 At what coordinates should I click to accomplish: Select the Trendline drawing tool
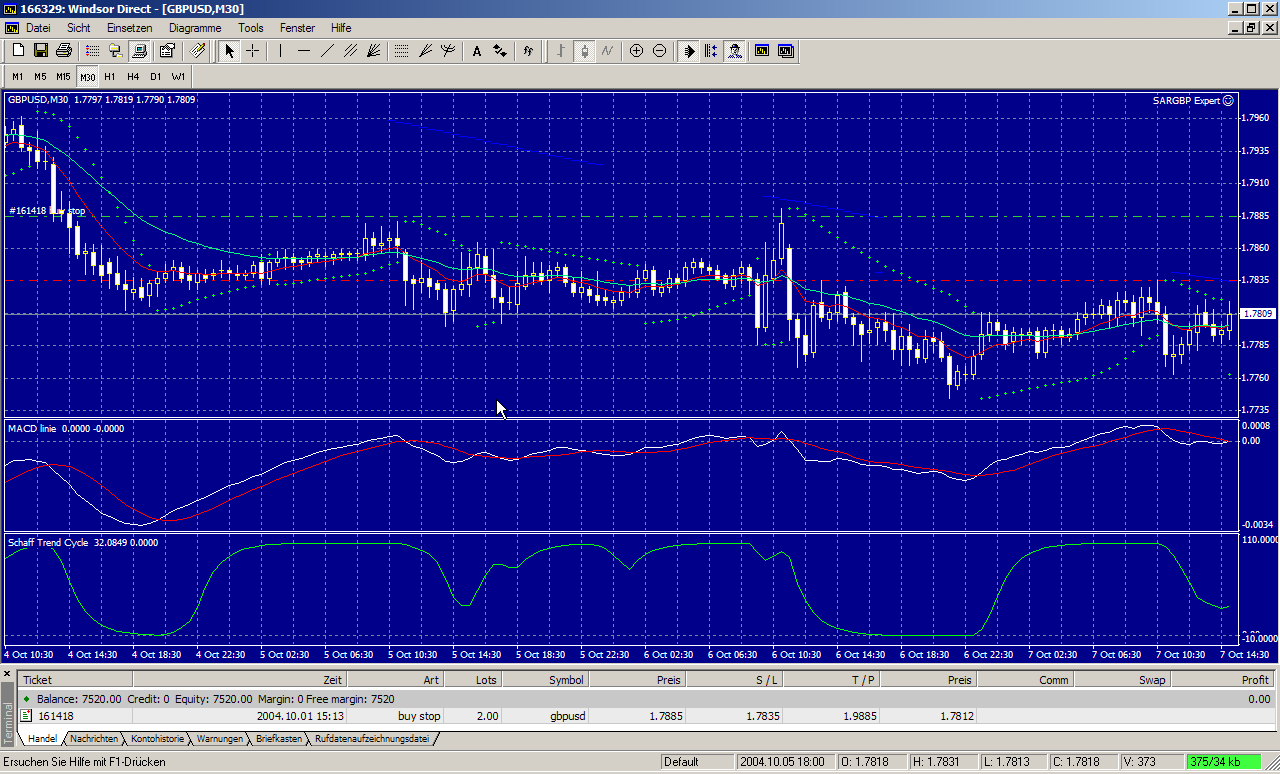328,51
